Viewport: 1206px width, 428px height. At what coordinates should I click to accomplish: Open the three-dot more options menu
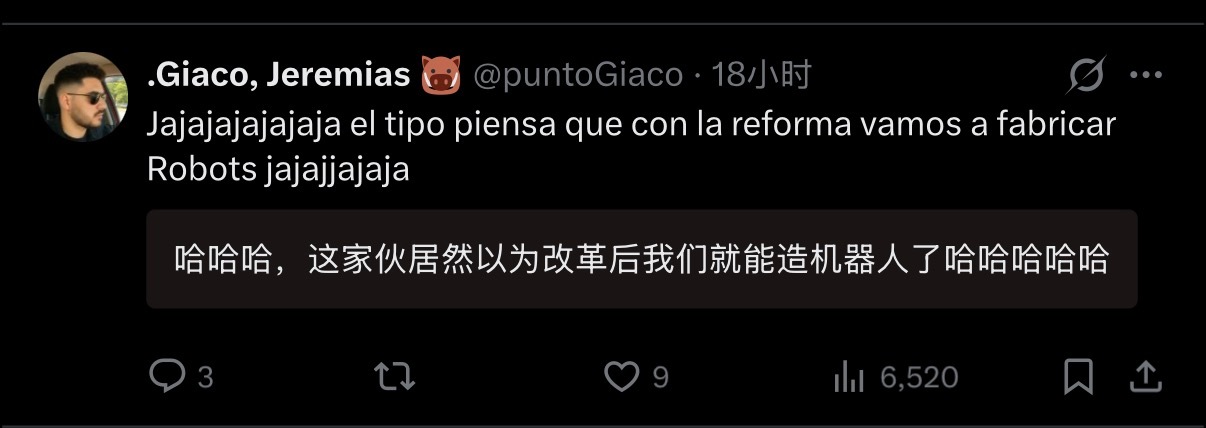point(1146,75)
